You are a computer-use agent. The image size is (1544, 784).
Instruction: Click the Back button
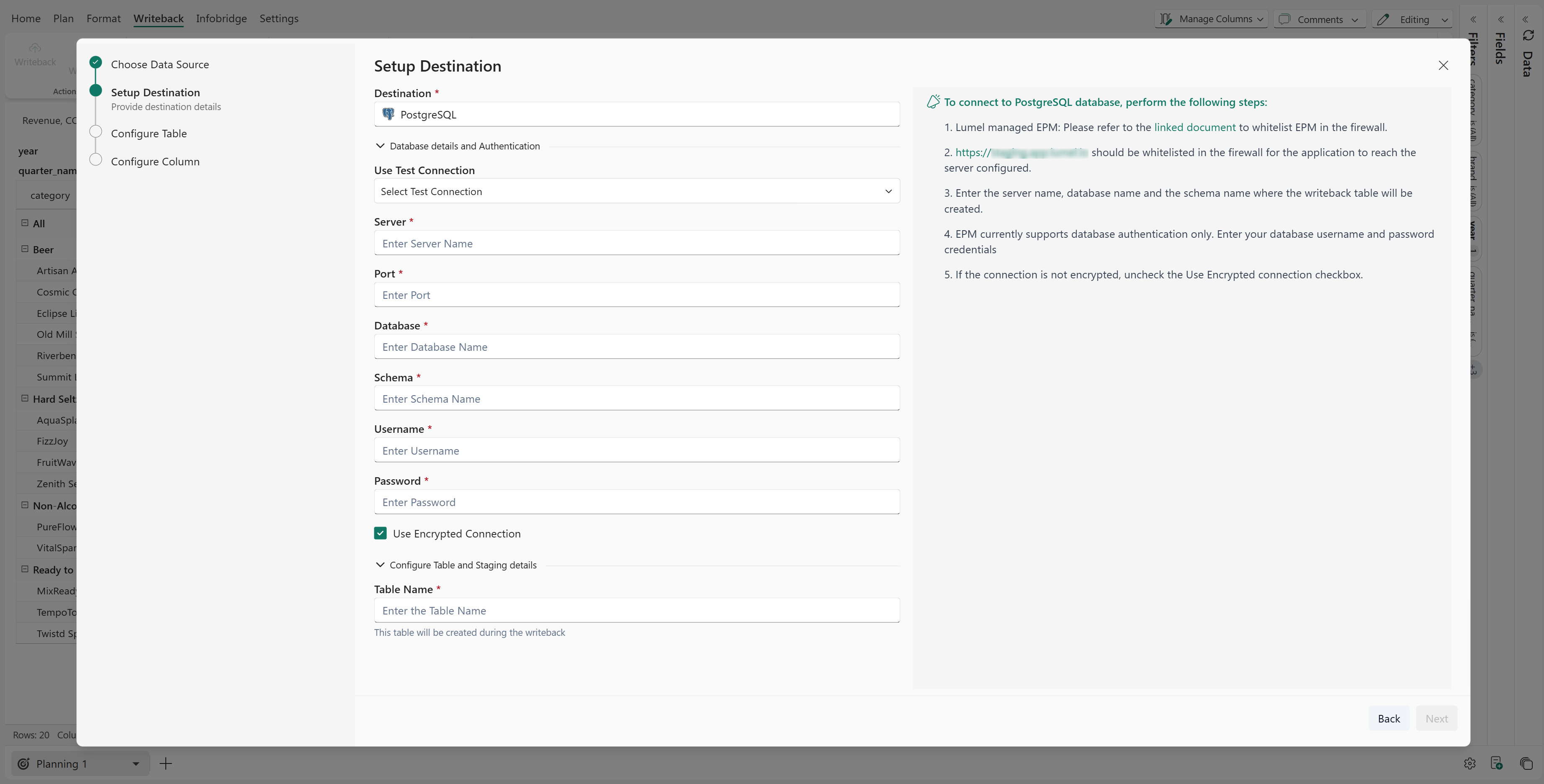click(x=1388, y=718)
